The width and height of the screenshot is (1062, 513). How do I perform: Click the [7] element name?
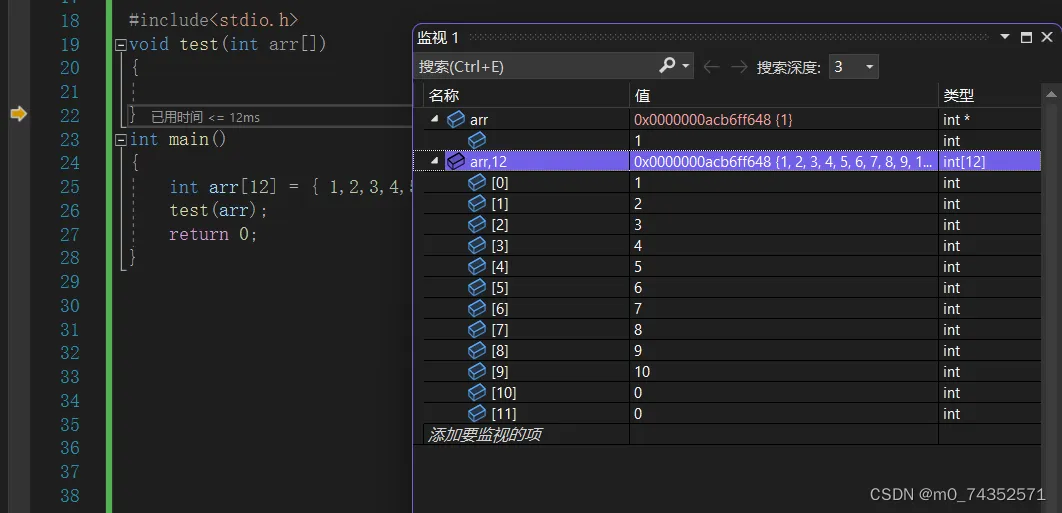pyautogui.click(x=500, y=330)
